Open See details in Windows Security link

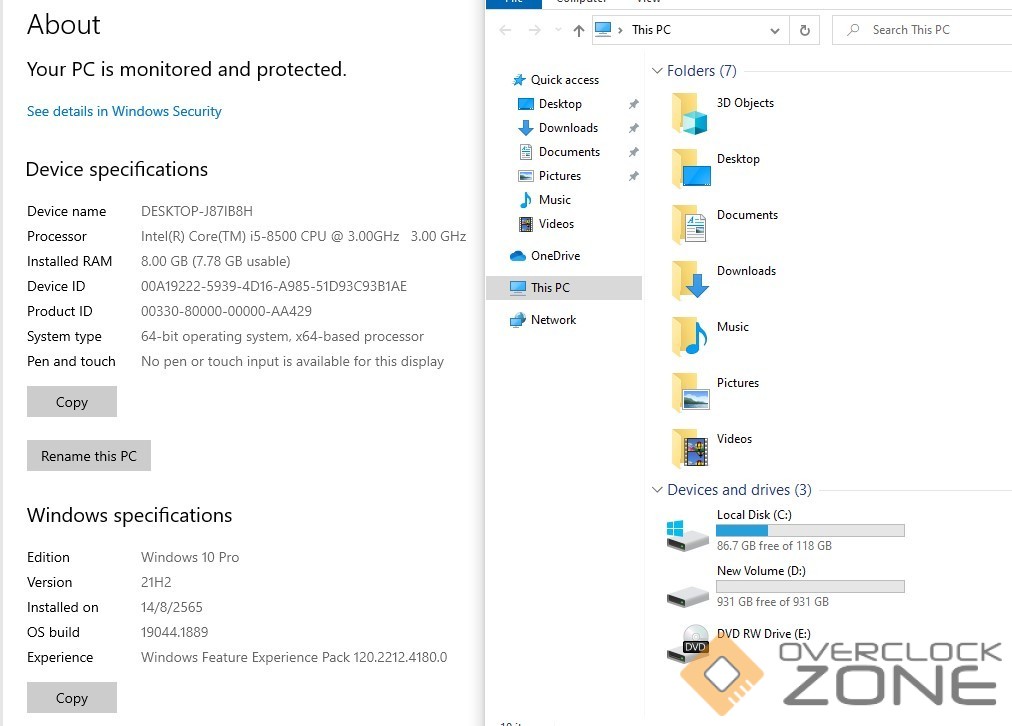124,111
